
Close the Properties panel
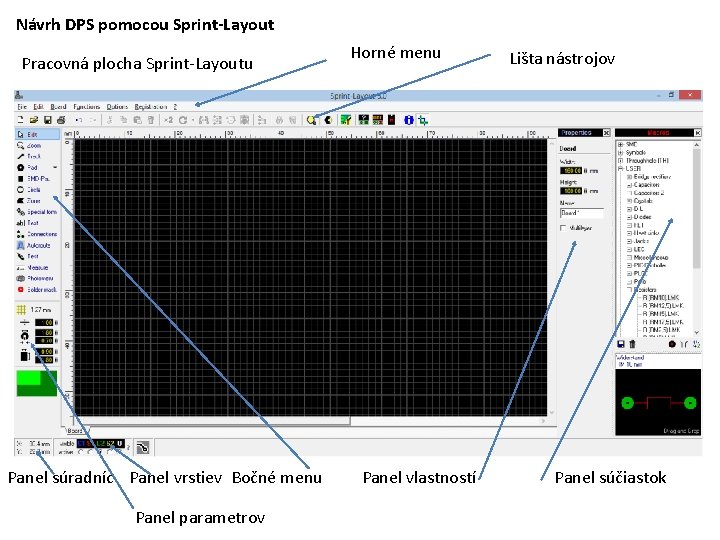coord(606,133)
